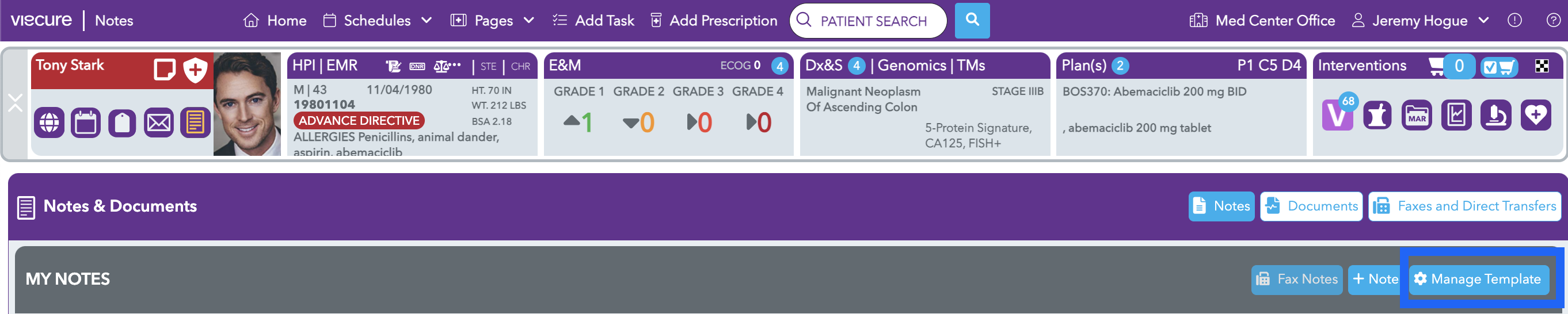This screenshot has width=1568, height=314.
Task: Open the patient calendar icon
Action: (x=86, y=122)
